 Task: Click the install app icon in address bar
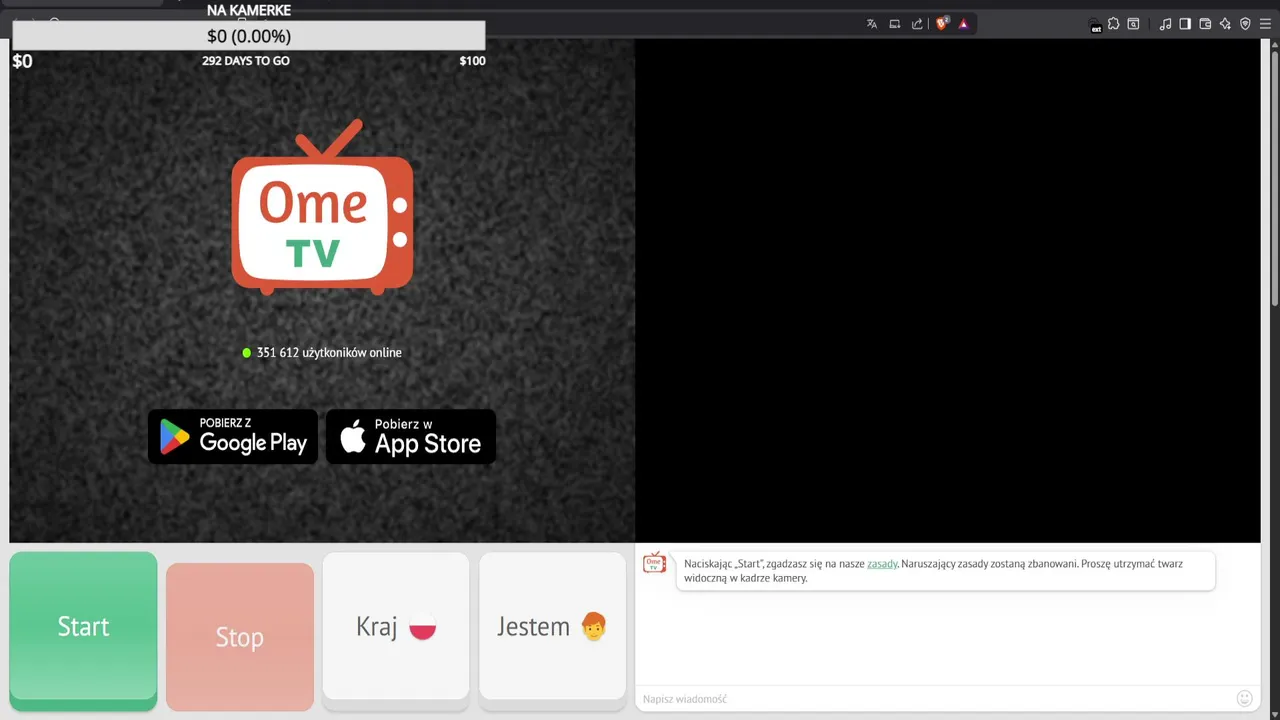tap(895, 24)
